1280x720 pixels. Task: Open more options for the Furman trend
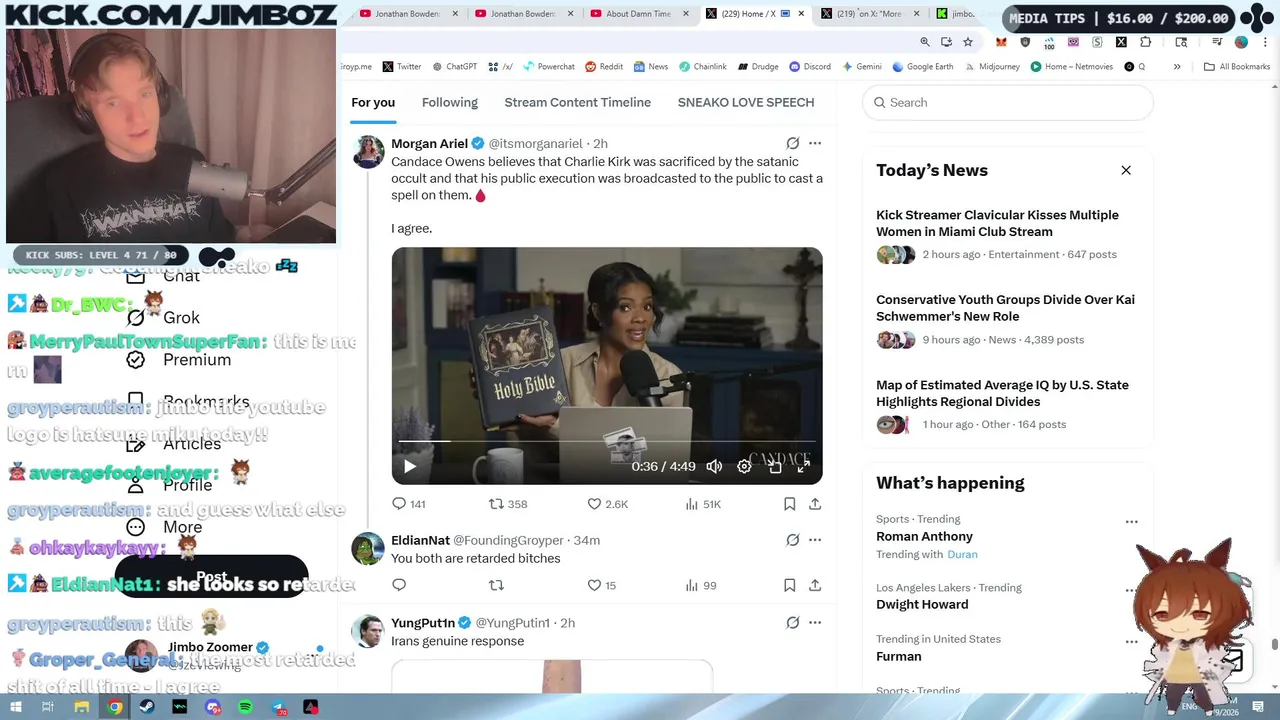click(x=1131, y=642)
